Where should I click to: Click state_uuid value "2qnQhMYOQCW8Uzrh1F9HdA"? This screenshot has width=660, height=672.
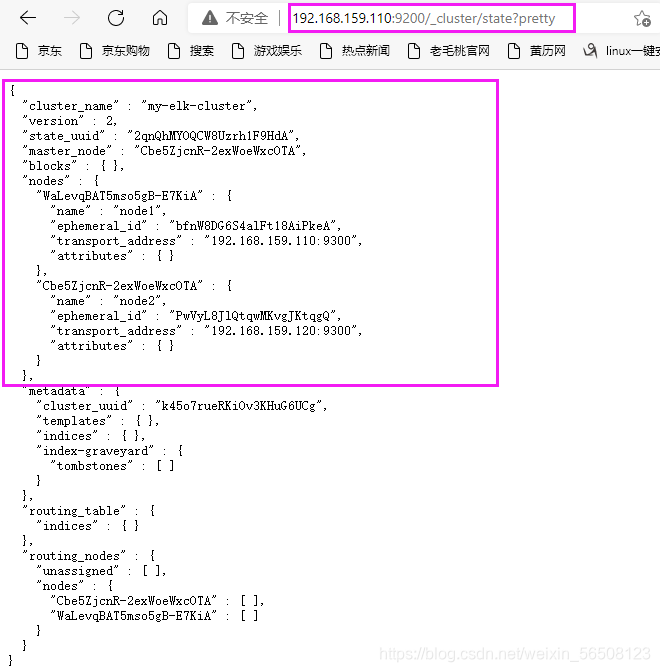click(x=213, y=136)
